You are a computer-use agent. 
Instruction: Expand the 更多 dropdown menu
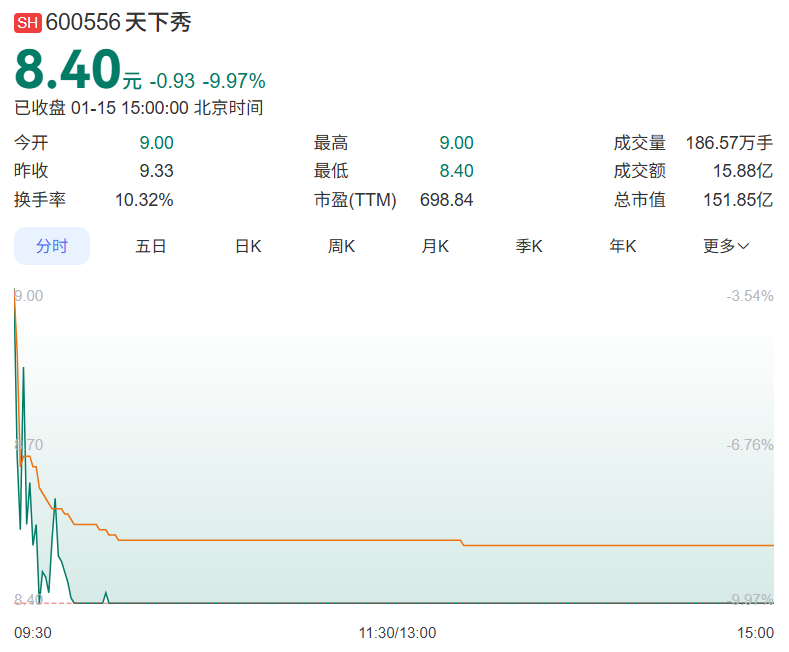click(726, 246)
